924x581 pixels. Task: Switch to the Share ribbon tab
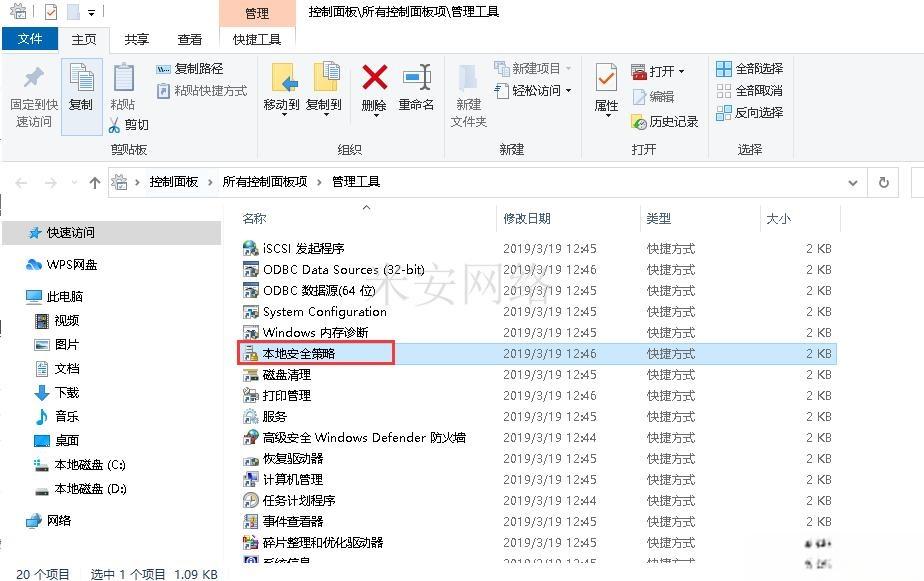click(137, 39)
